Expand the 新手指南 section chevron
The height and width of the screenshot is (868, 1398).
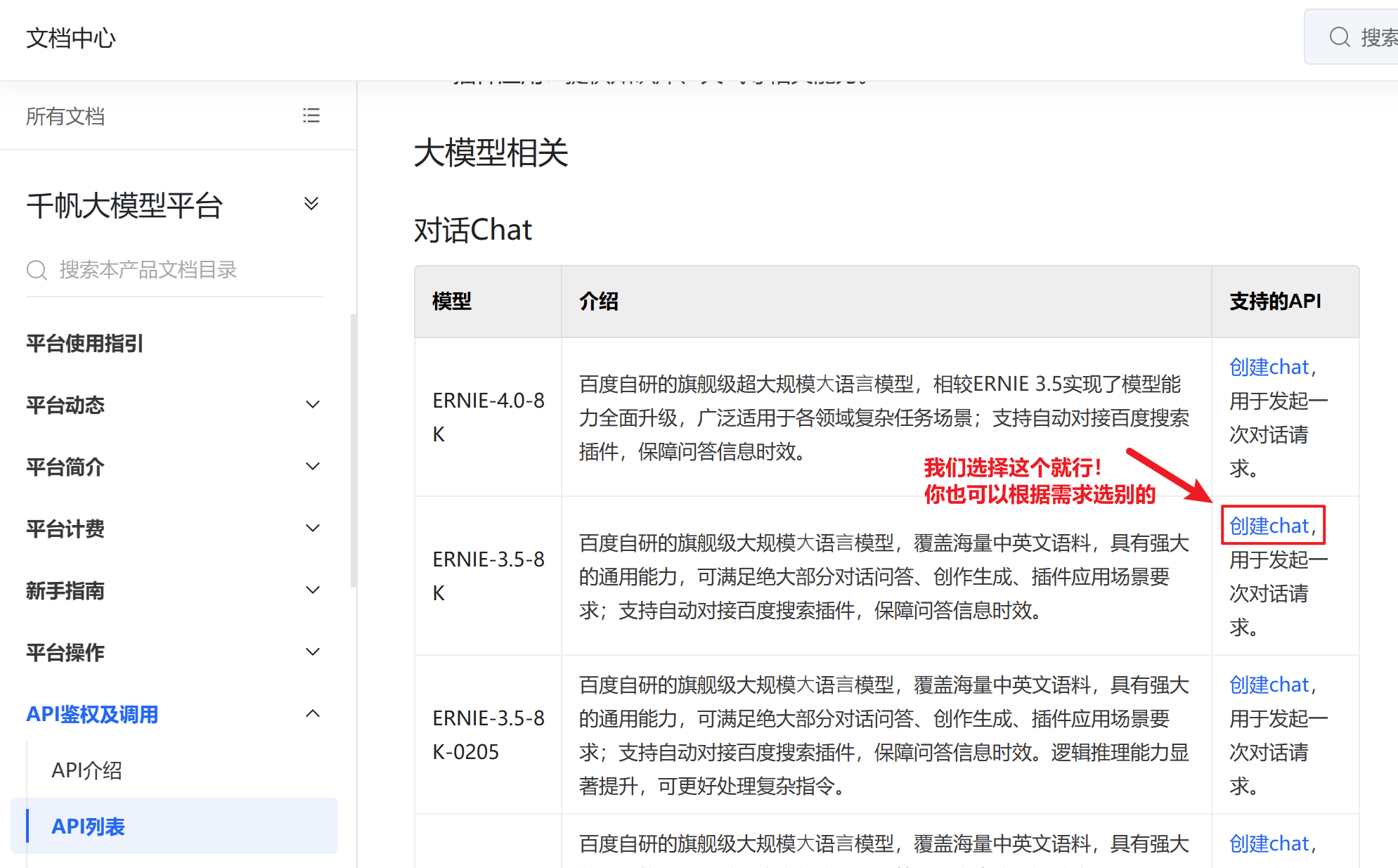(x=313, y=590)
